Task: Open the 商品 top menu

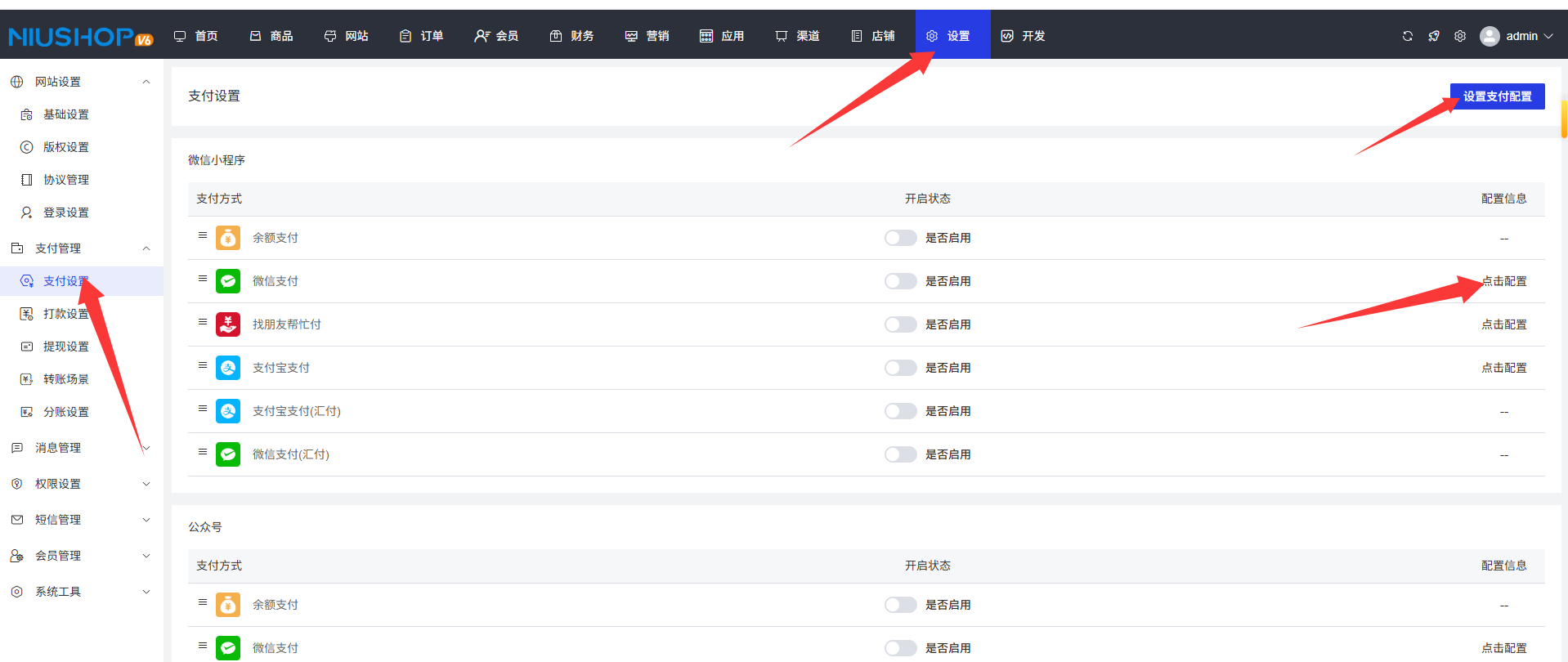Action: [x=271, y=36]
